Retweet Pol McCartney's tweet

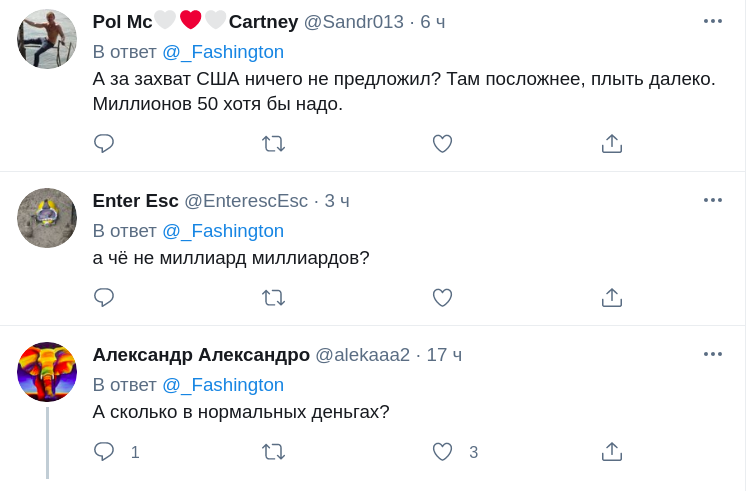273,144
